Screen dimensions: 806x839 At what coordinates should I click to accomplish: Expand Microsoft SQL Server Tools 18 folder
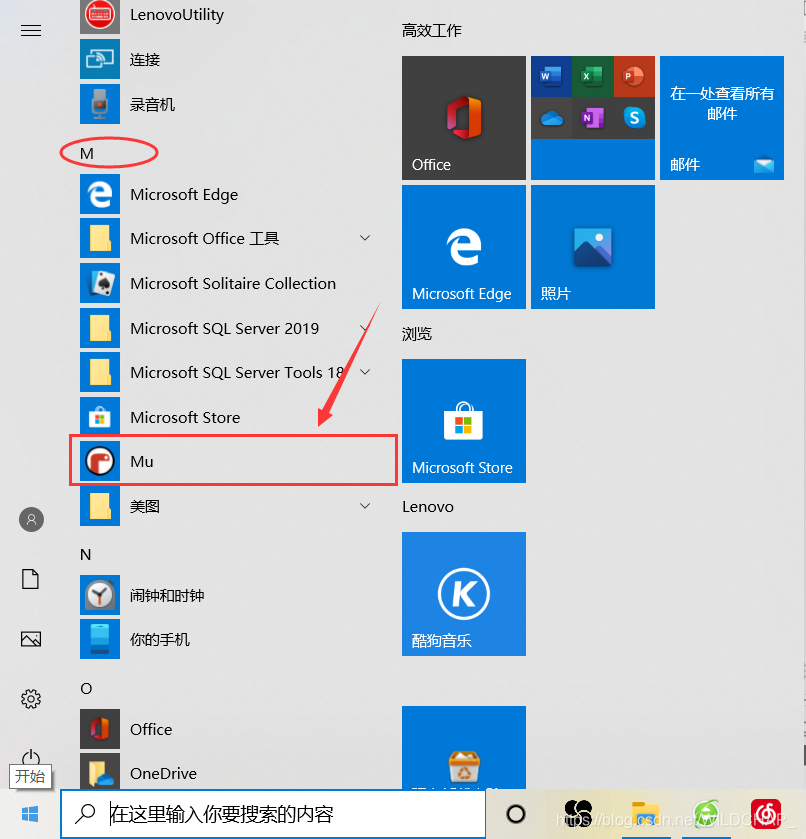[365, 372]
